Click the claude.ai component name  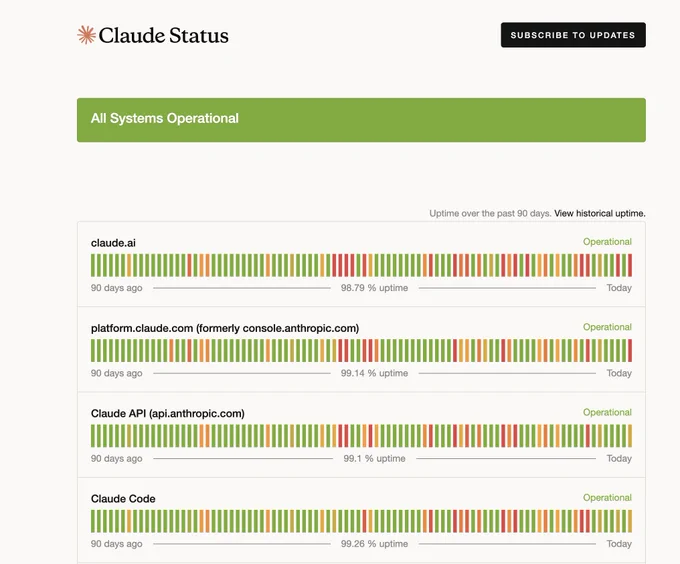[113, 243]
